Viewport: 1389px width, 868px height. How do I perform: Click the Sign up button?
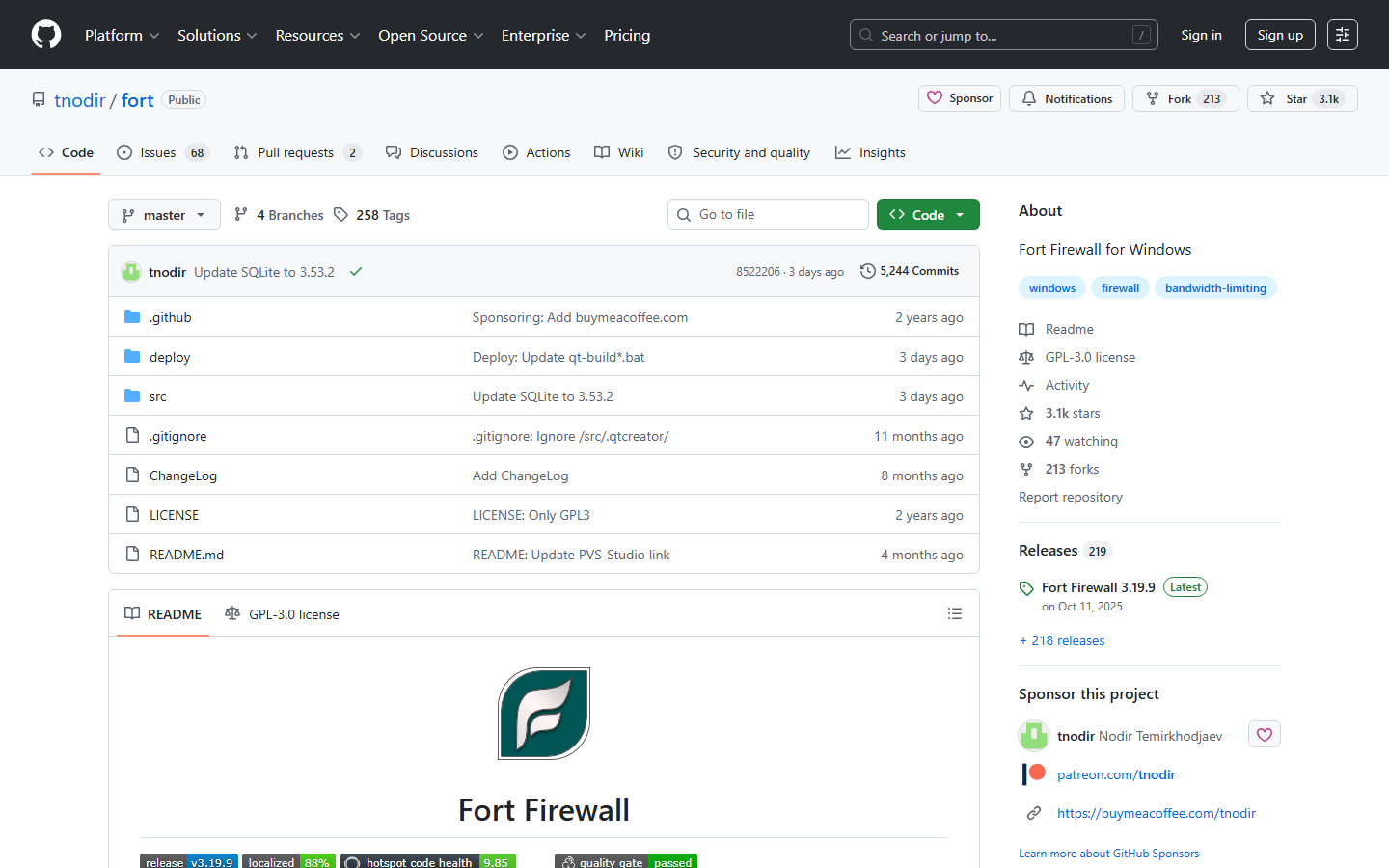point(1280,35)
